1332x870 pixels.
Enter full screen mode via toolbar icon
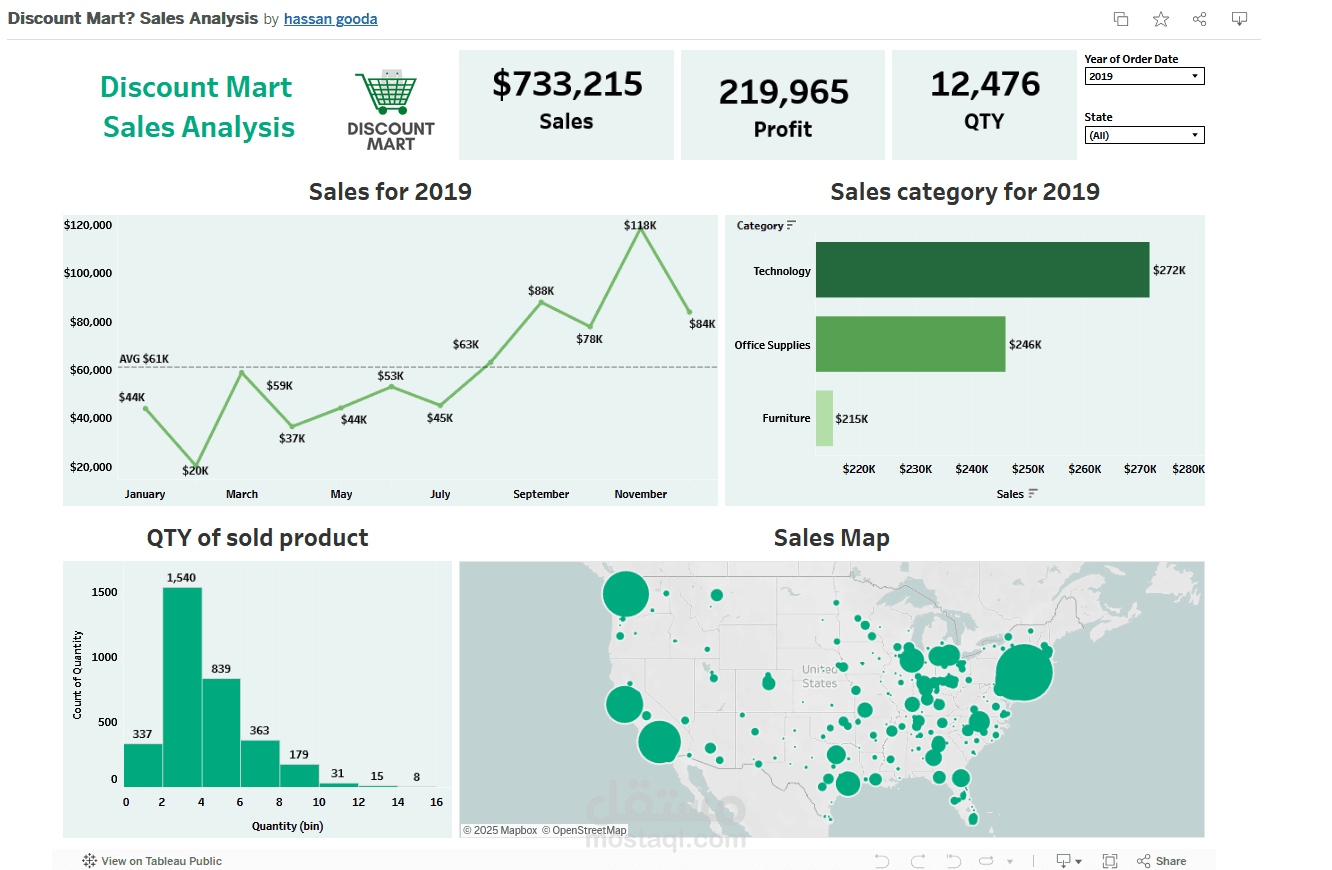1110,861
